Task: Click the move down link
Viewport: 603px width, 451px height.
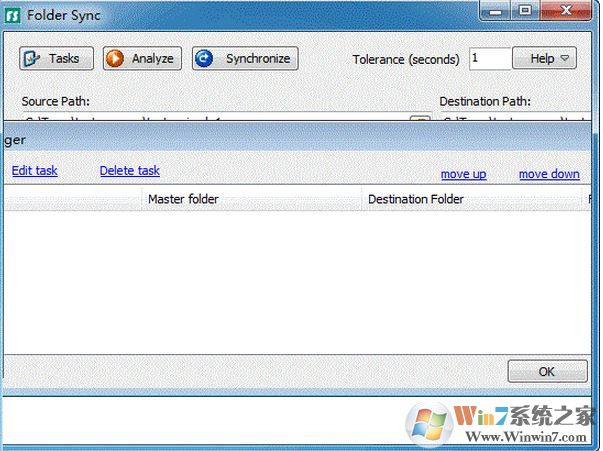Action: [x=549, y=174]
